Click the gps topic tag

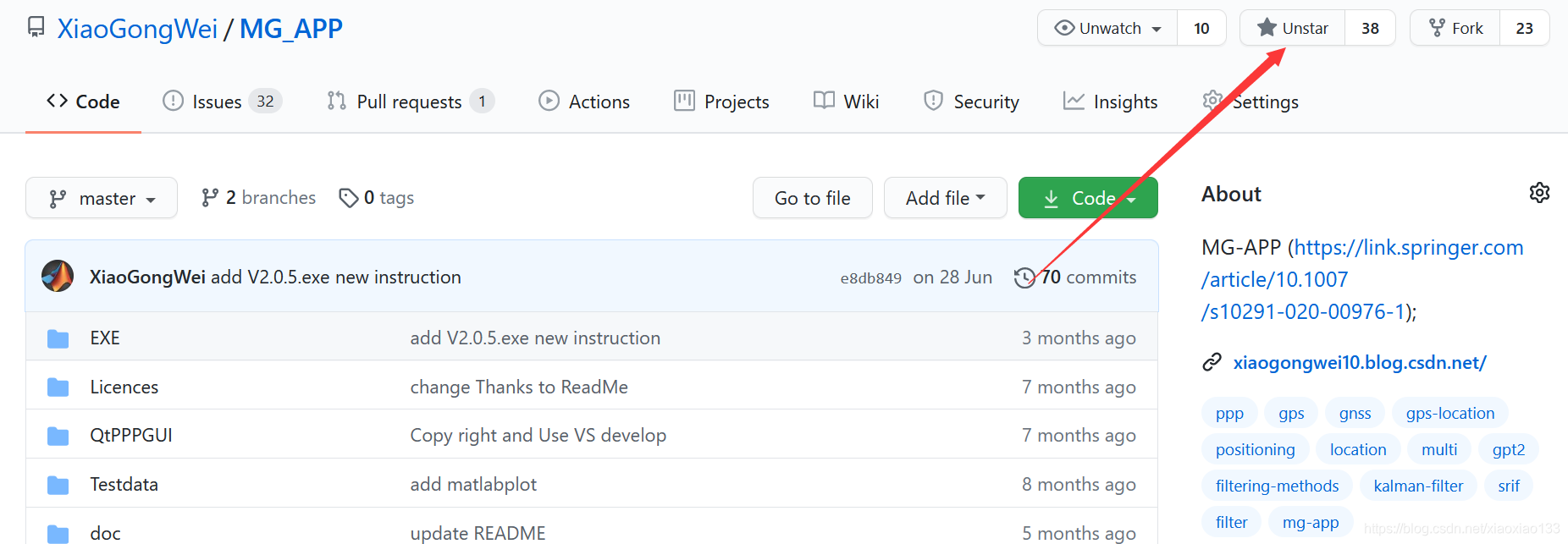coord(1291,414)
